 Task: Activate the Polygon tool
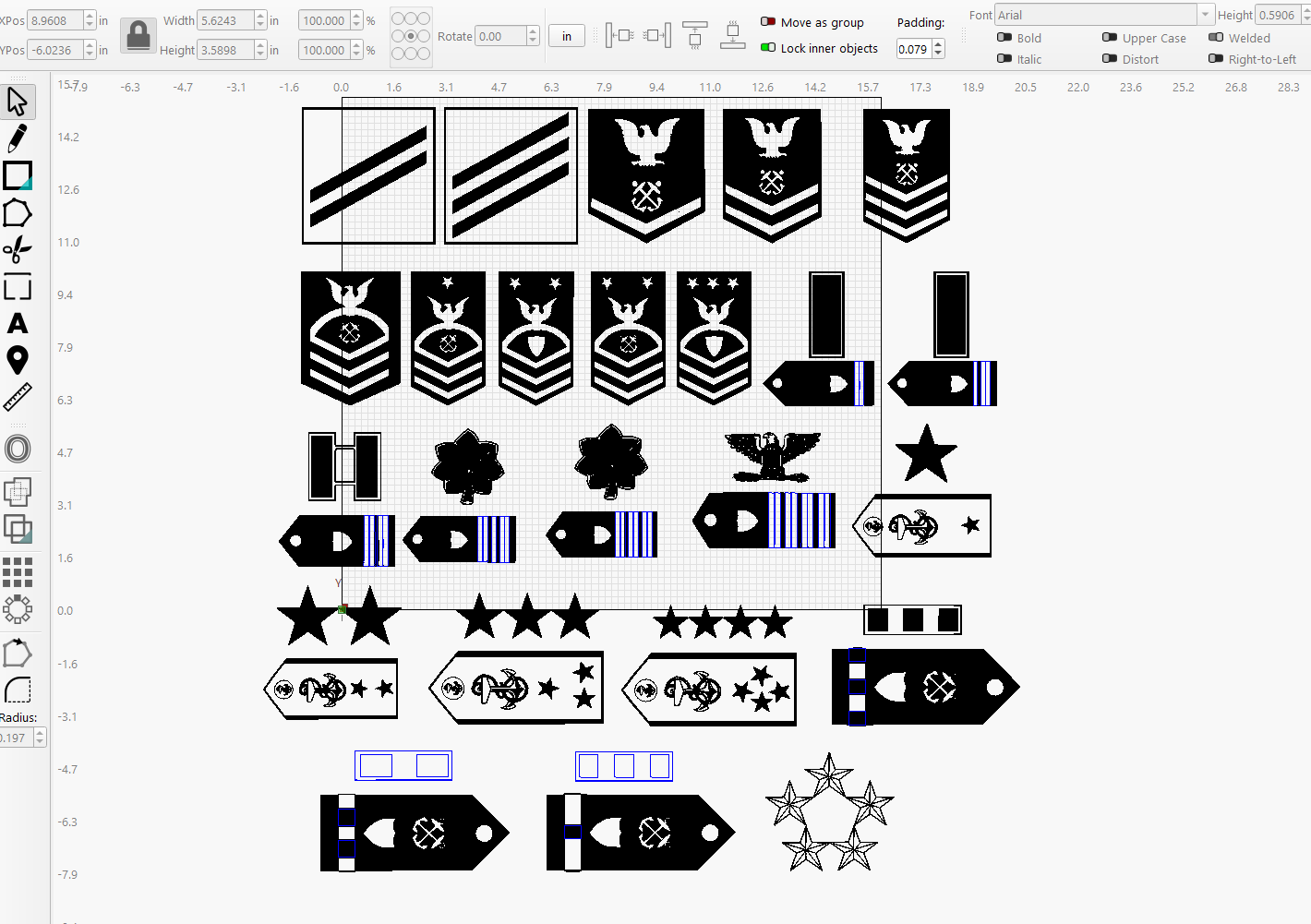[18, 213]
